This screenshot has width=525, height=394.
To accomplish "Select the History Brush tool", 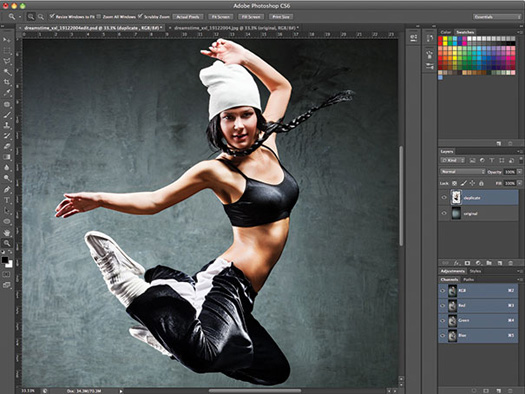I will pos(7,136).
